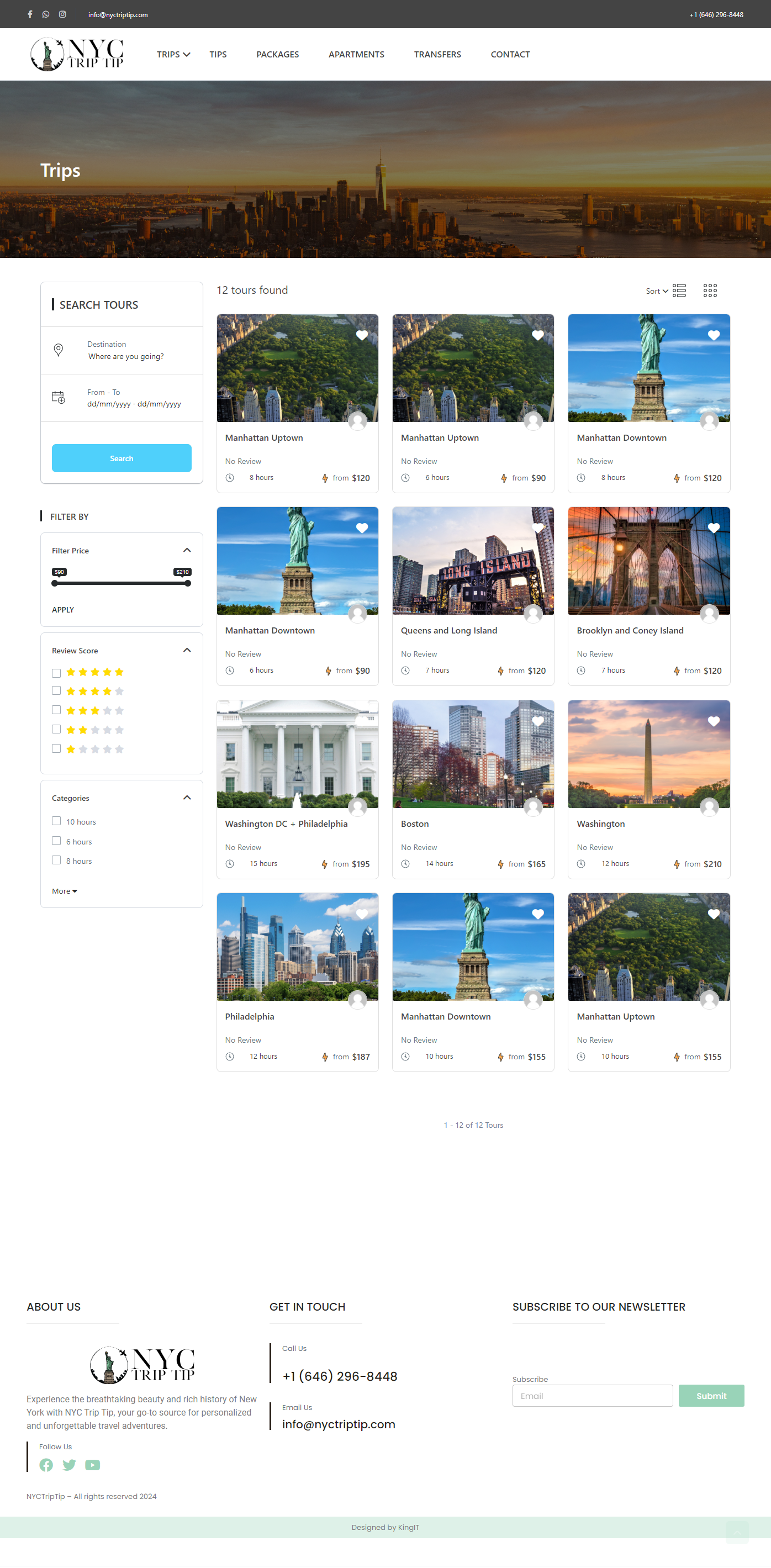Expand More categories list
771x1568 pixels.
(64, 890)
